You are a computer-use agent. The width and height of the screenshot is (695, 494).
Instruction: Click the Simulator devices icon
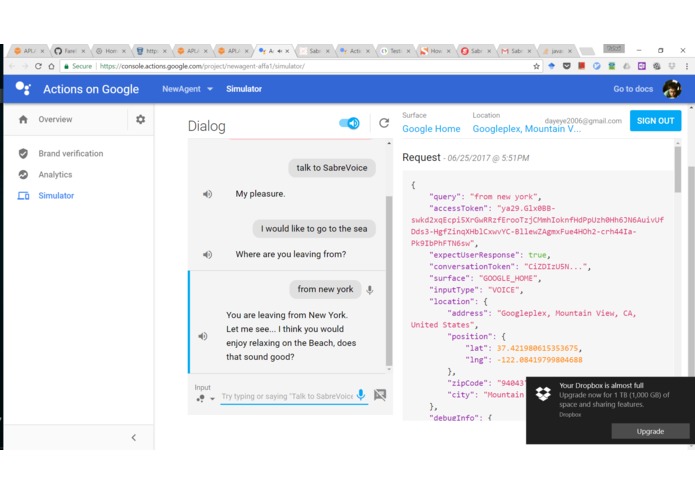(23, 195)
